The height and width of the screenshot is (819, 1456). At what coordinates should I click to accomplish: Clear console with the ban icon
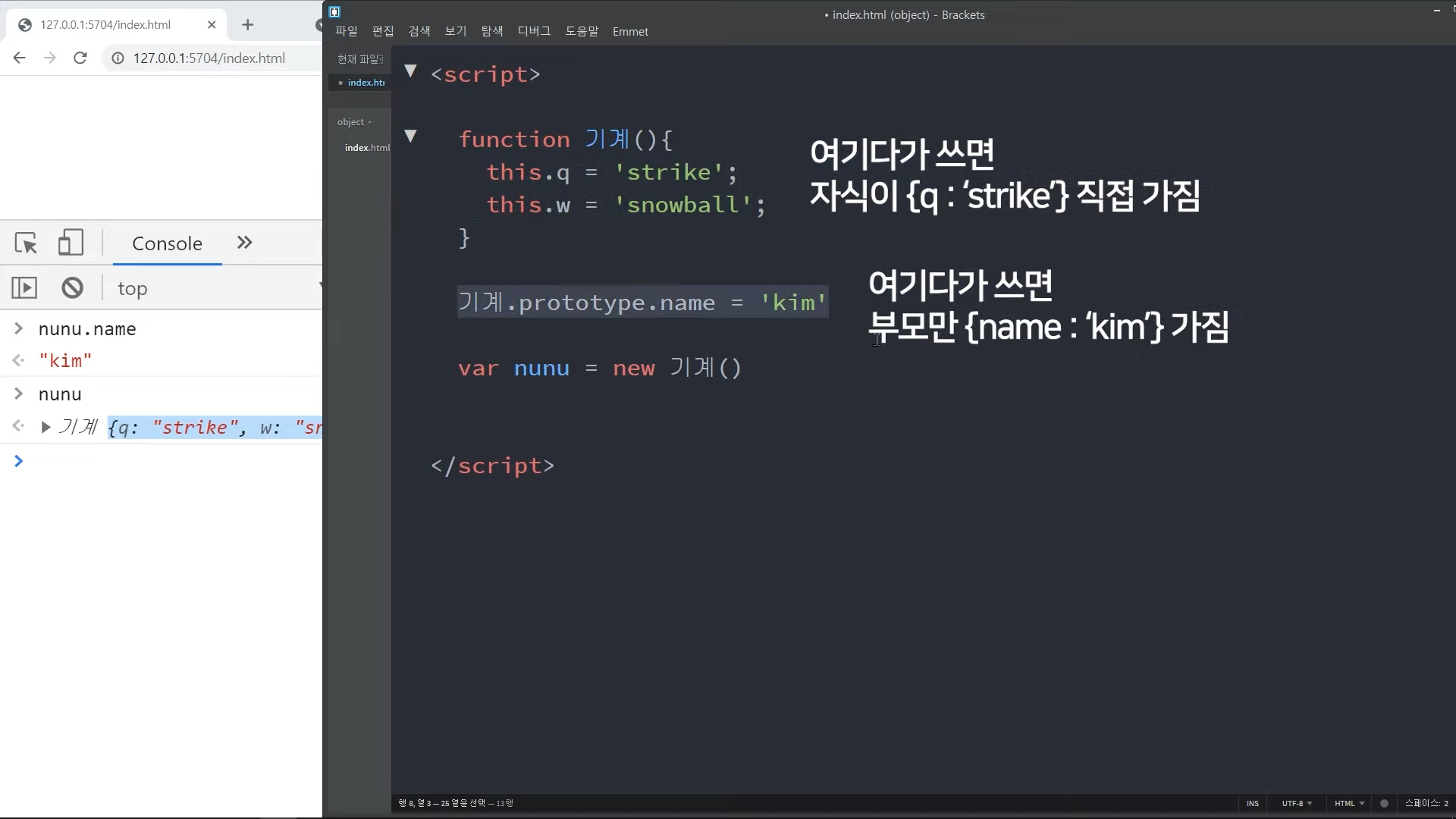pyautogui.click(x=73, y=288)
